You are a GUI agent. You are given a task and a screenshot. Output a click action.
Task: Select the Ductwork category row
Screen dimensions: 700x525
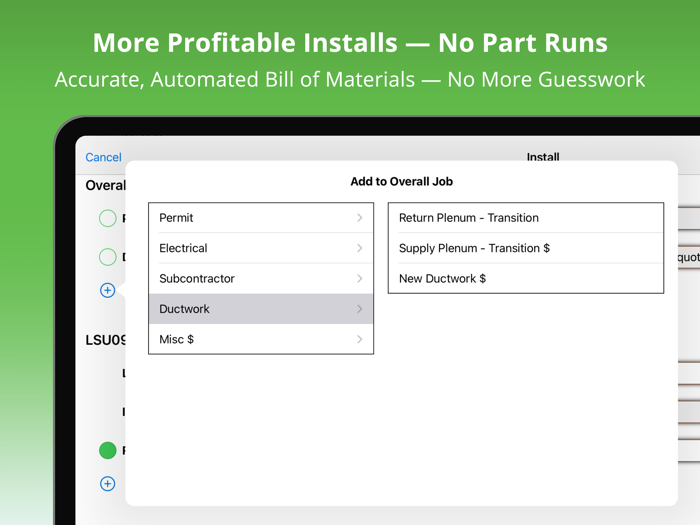261,309
